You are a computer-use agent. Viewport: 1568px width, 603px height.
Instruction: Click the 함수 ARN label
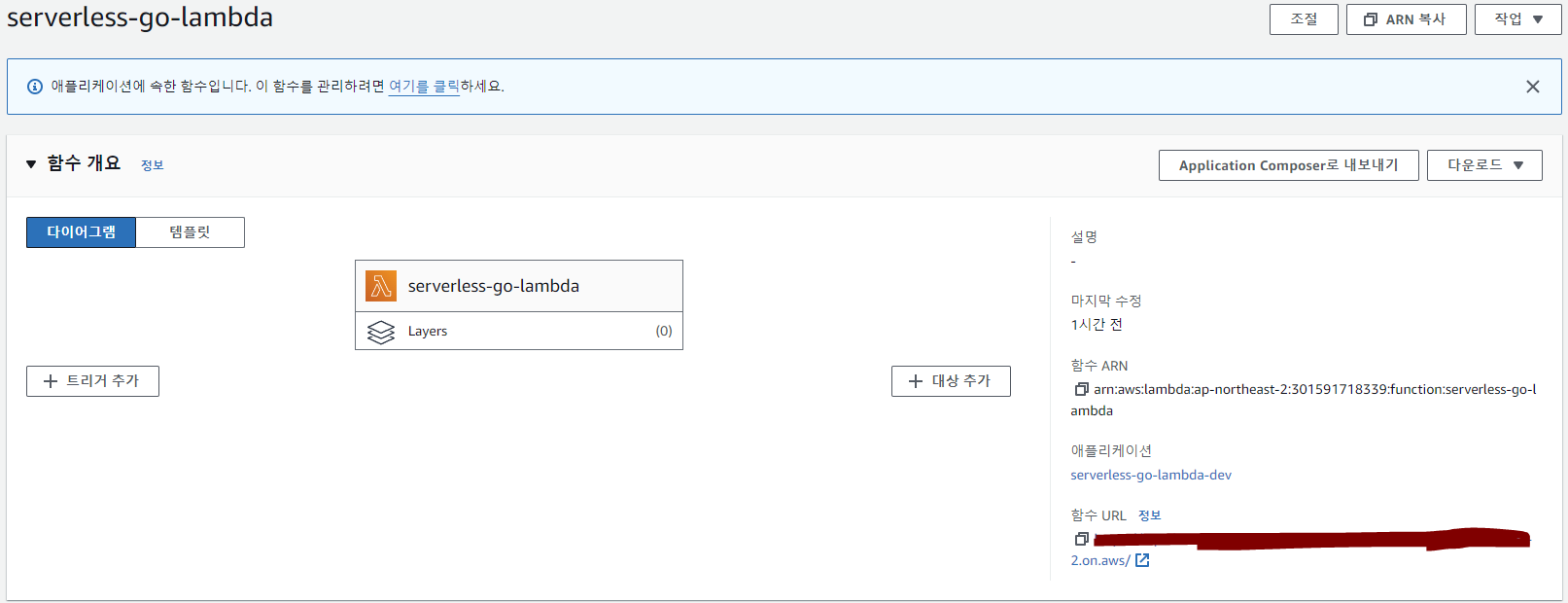pyautogui.click(x=1099, y=366)
